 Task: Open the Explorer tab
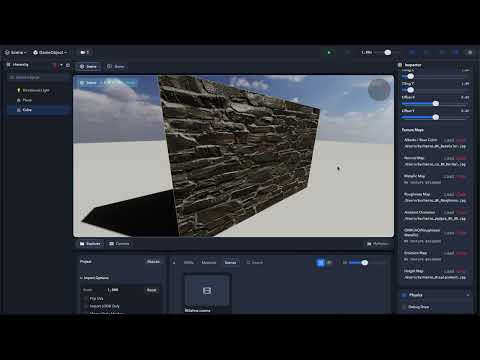coord(90,244)
